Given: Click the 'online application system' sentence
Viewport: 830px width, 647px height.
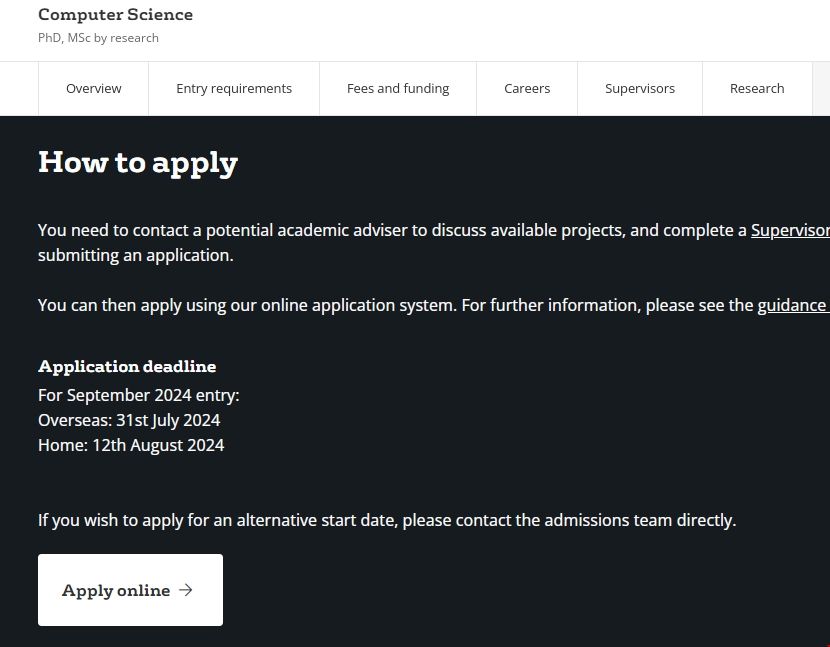Looking at the screenshot, I should click(396, 305).
